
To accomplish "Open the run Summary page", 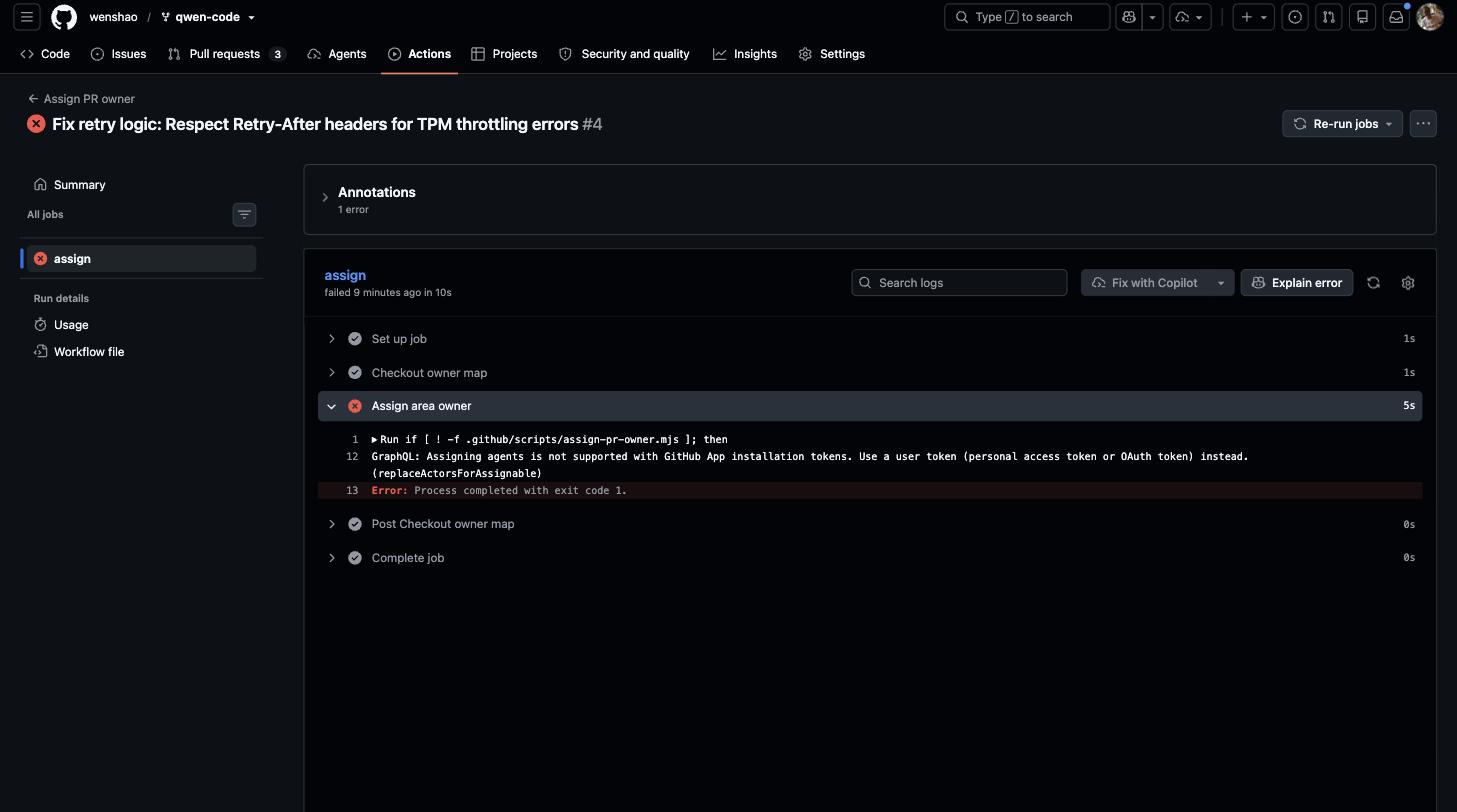I will click(x=141, y=185).
